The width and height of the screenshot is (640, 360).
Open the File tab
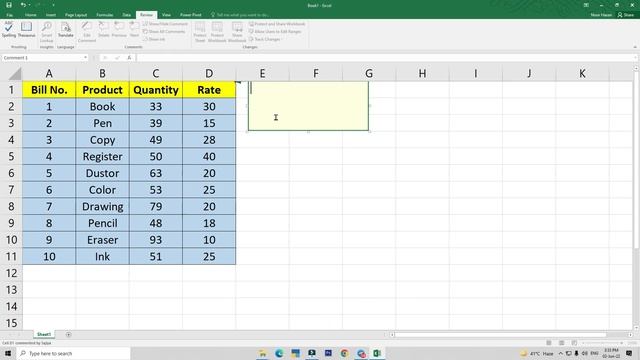click(x=9, y=15)
